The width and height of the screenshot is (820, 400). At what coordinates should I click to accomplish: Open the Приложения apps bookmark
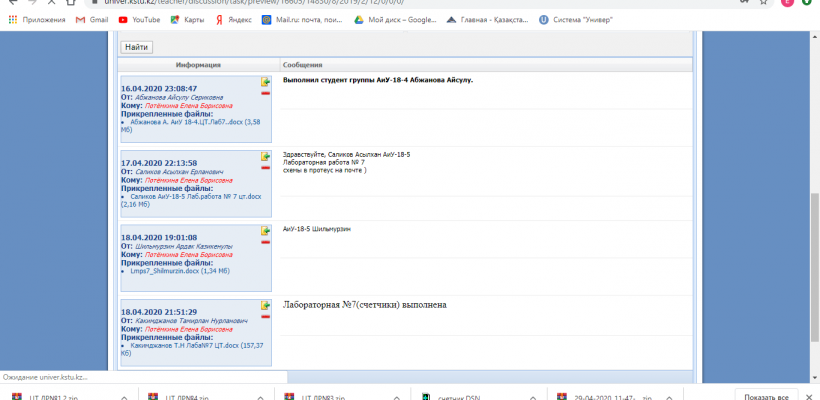click(37, 20)
